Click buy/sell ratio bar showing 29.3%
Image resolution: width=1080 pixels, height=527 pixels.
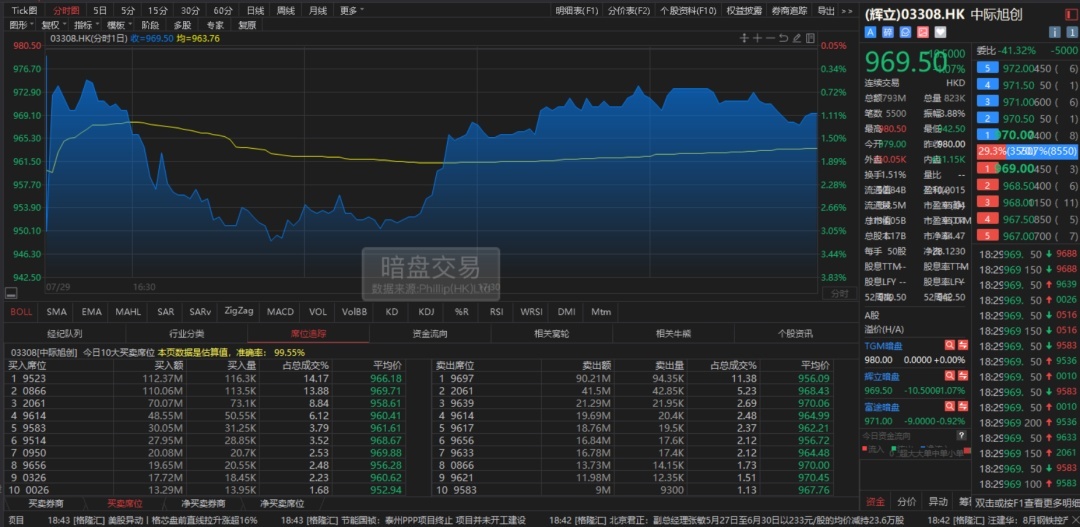(1026, 152)
